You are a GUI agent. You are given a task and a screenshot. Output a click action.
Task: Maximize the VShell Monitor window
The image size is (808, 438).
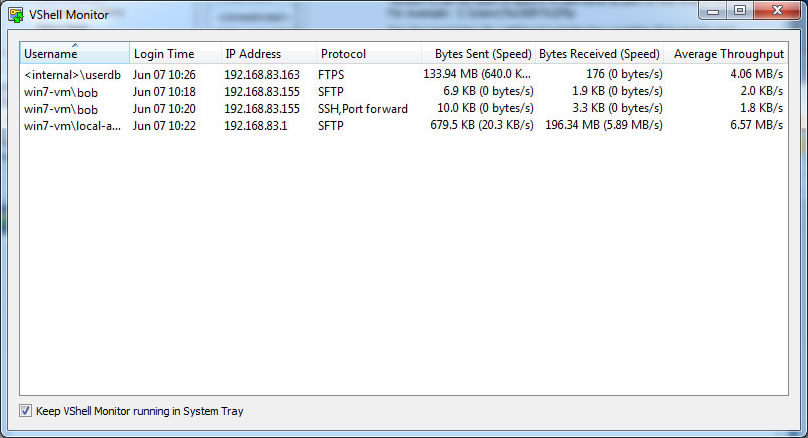pyautogui.click(x=738, y=10)
